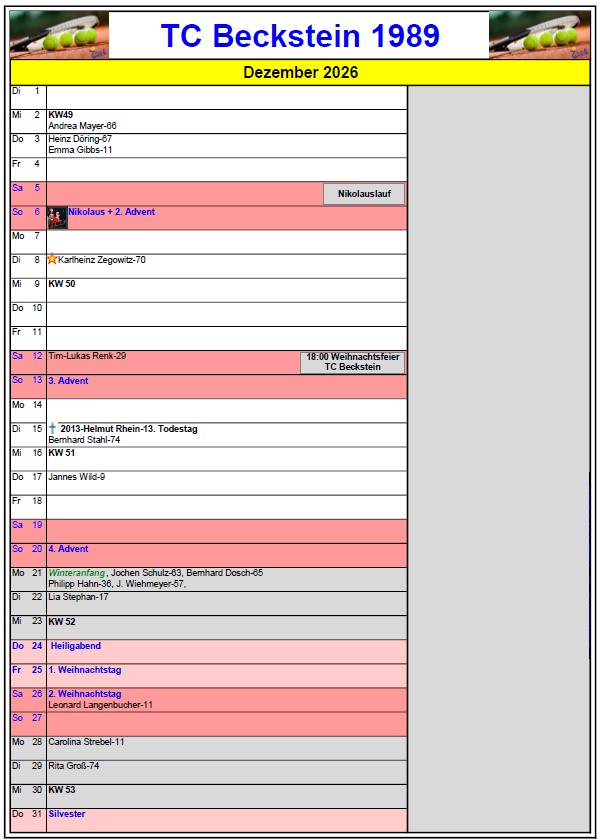The image size is (600, 840).
Task: Click Leonard Langenbucher-11 entry
Action: pyautogui.click(x=100, y=705)
